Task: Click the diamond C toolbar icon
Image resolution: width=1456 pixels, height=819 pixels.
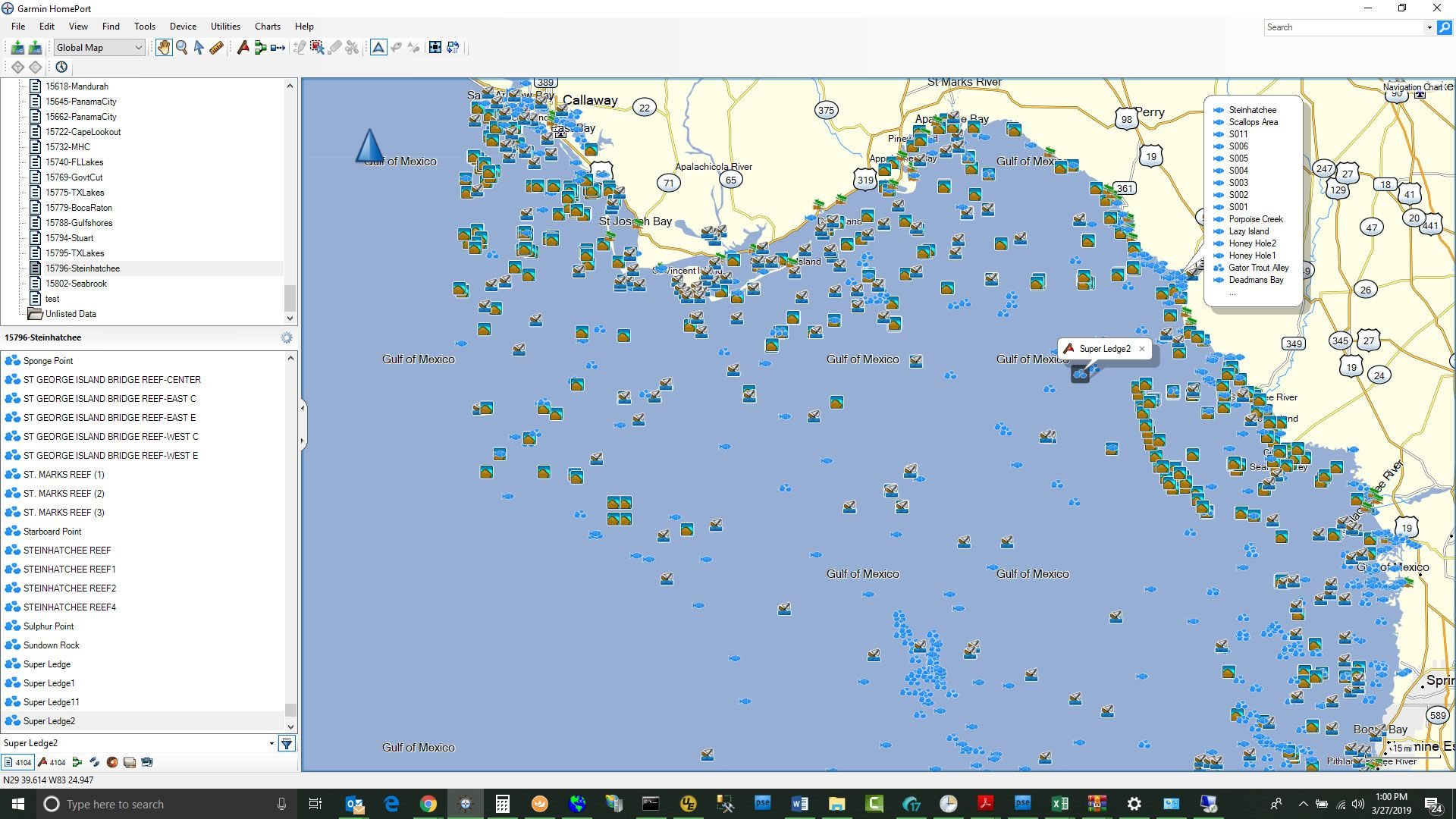Action: pyautogui.click(x=35, y=67)
